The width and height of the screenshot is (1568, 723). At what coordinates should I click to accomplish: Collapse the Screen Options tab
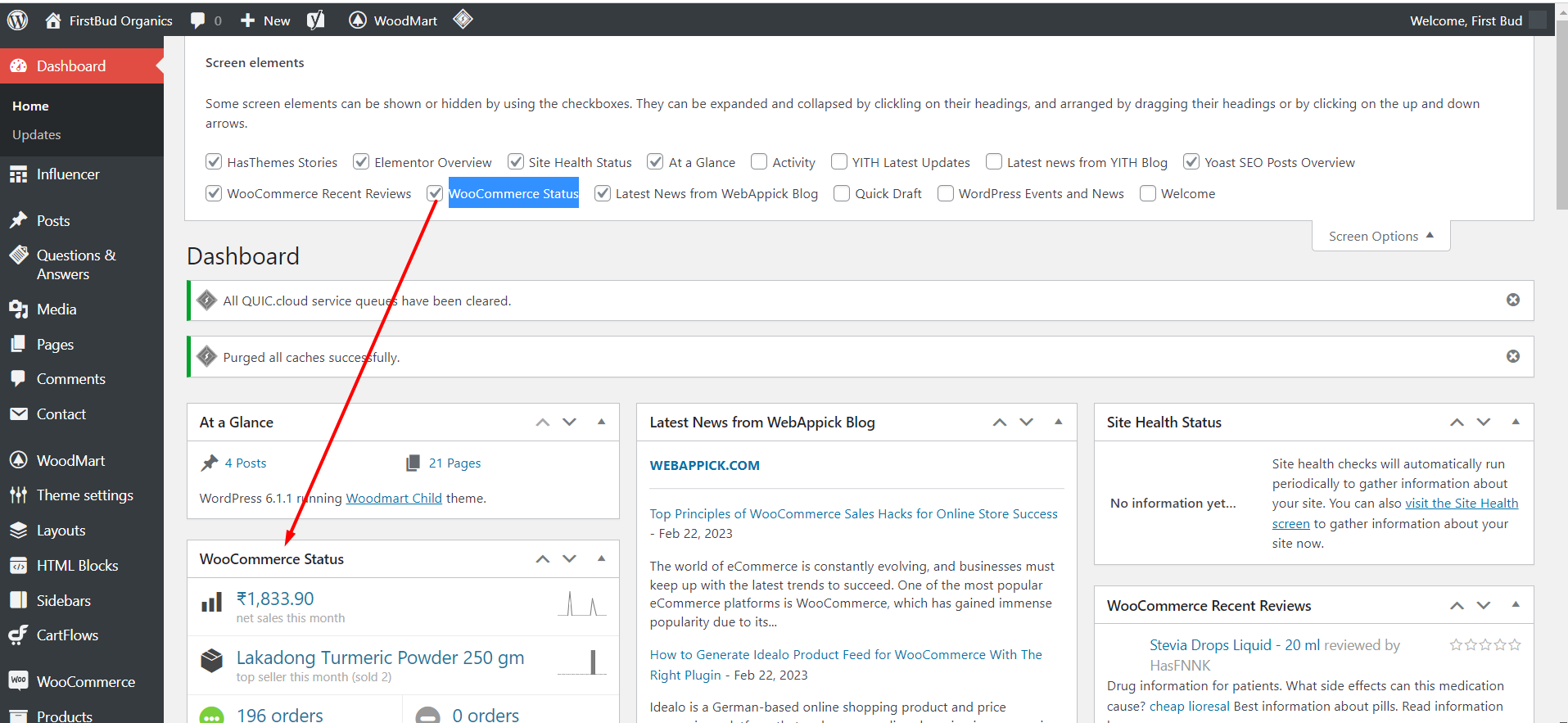coord(1381,236)
